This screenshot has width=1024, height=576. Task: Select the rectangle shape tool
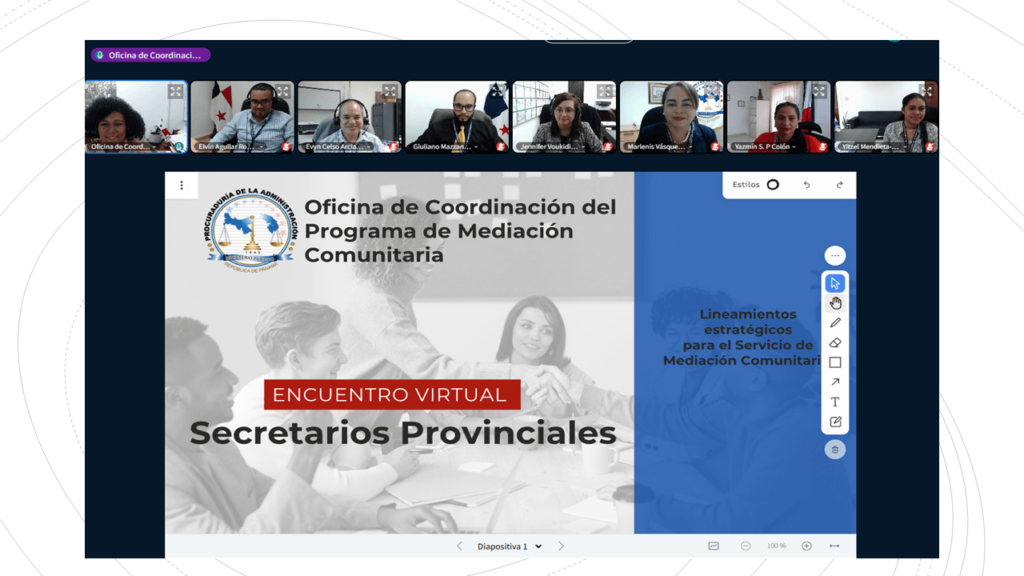pyautogui.click(x=835, y=362)
